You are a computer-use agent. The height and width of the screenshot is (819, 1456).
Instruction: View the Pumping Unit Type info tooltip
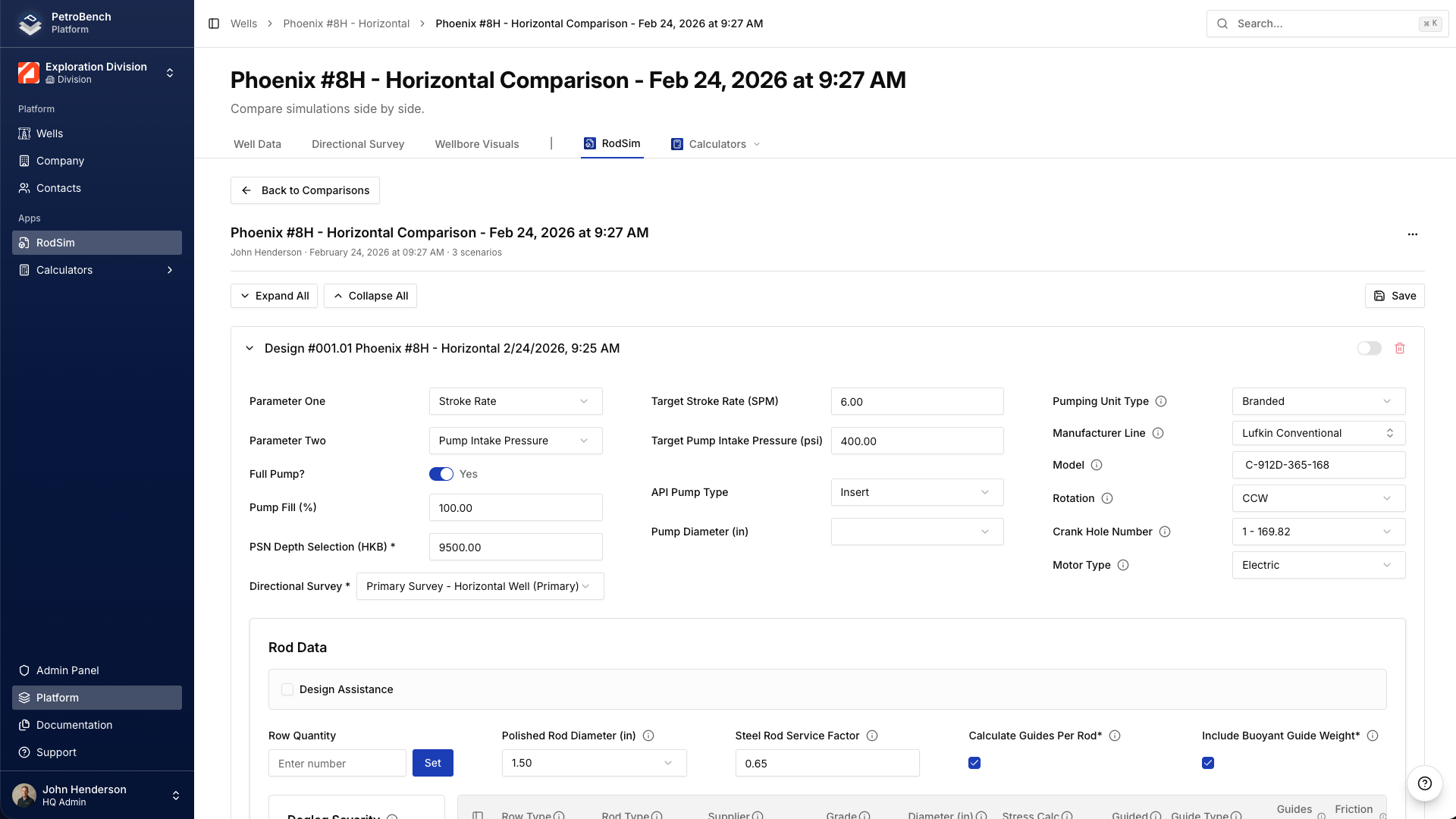pos(1161,401)
